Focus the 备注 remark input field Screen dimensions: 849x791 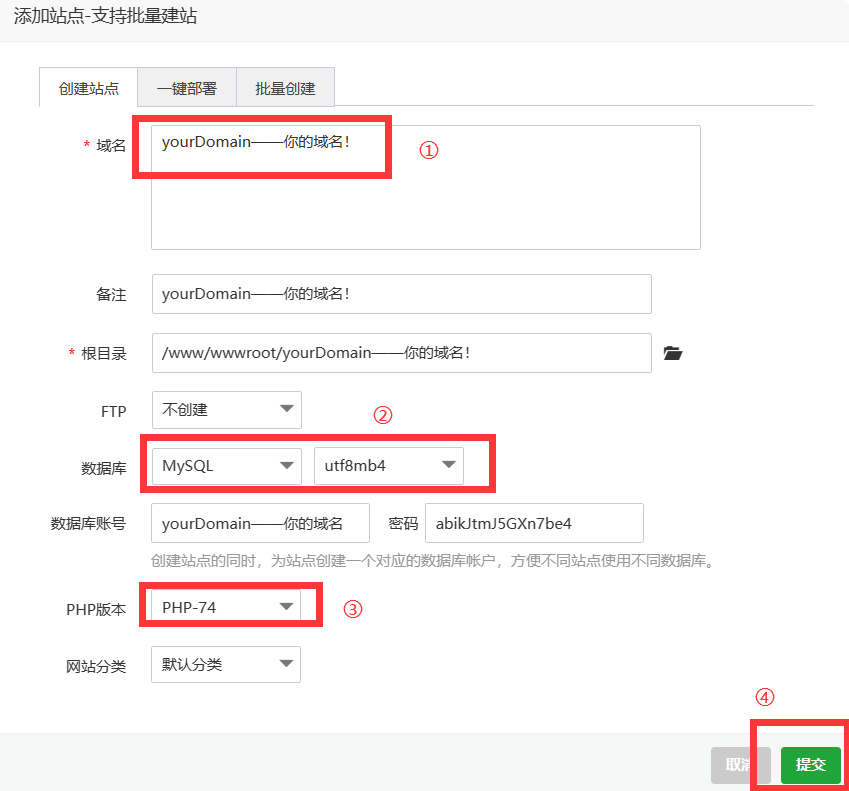(401, 294)
